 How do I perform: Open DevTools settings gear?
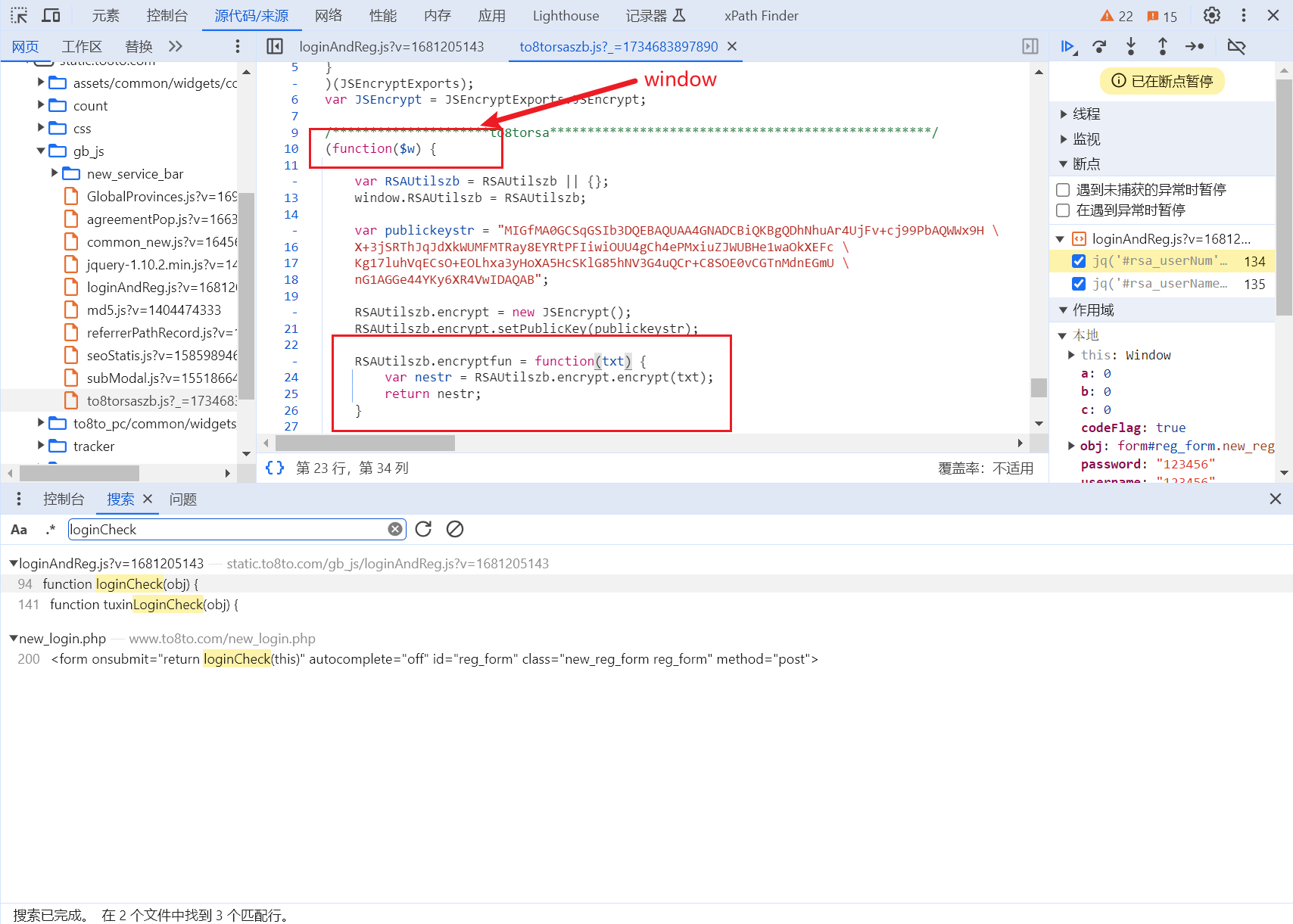point(1212,15)
